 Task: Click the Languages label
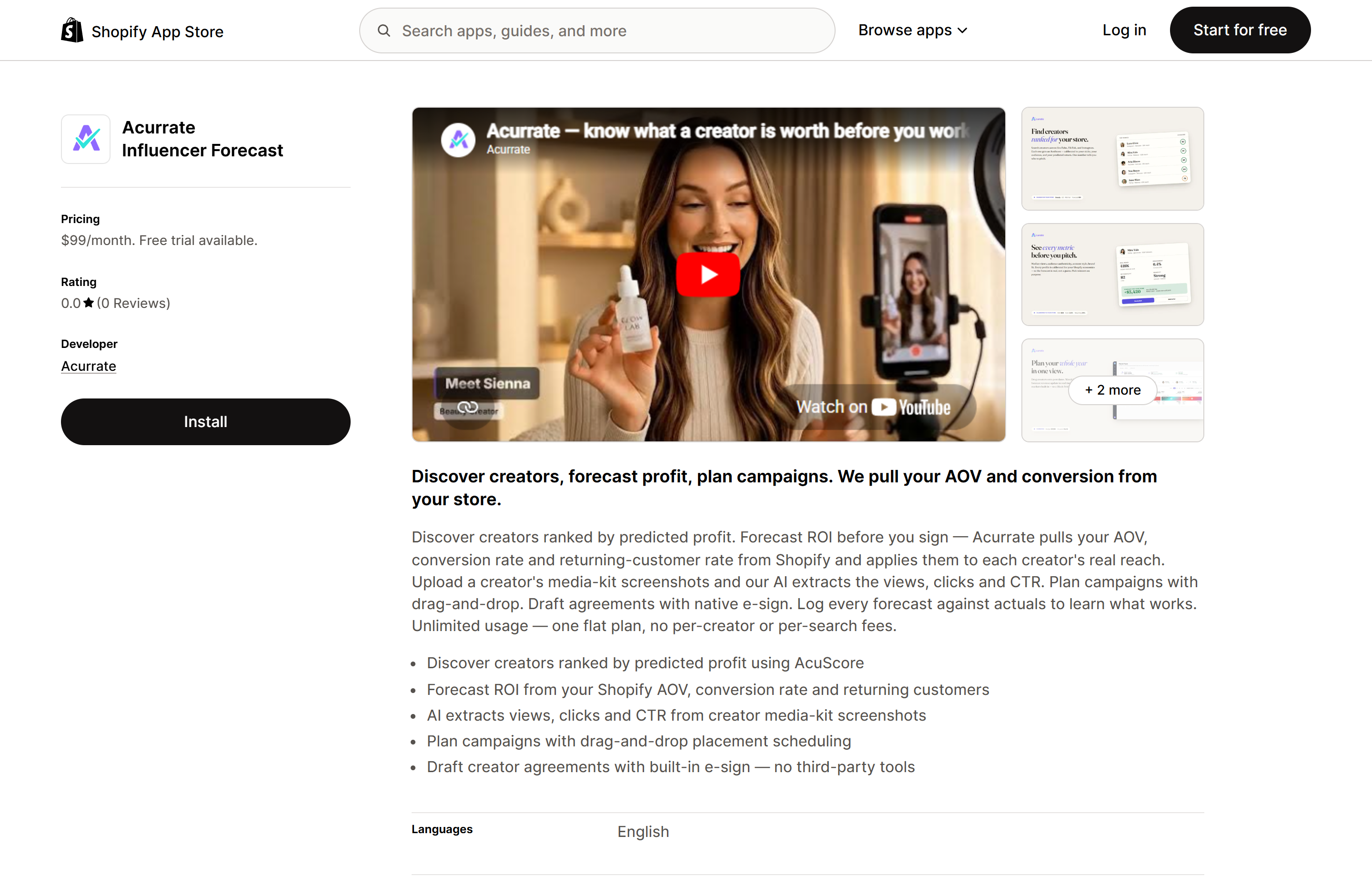point(442,829)
